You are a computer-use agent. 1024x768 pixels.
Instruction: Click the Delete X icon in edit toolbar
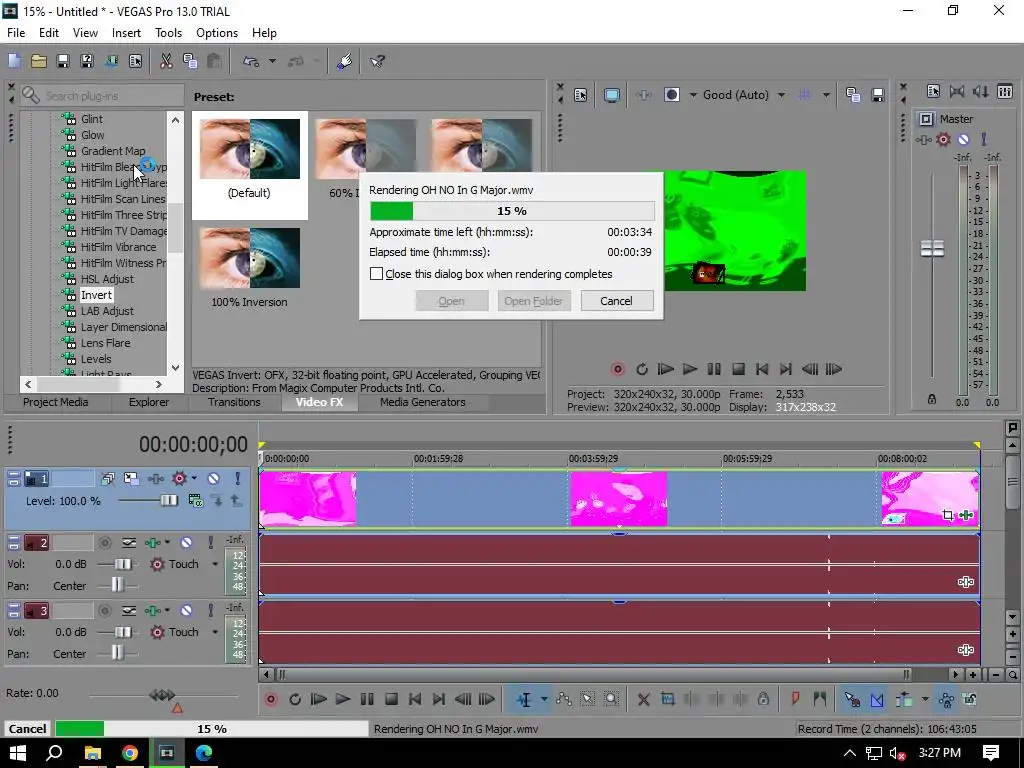pos(643,699)
